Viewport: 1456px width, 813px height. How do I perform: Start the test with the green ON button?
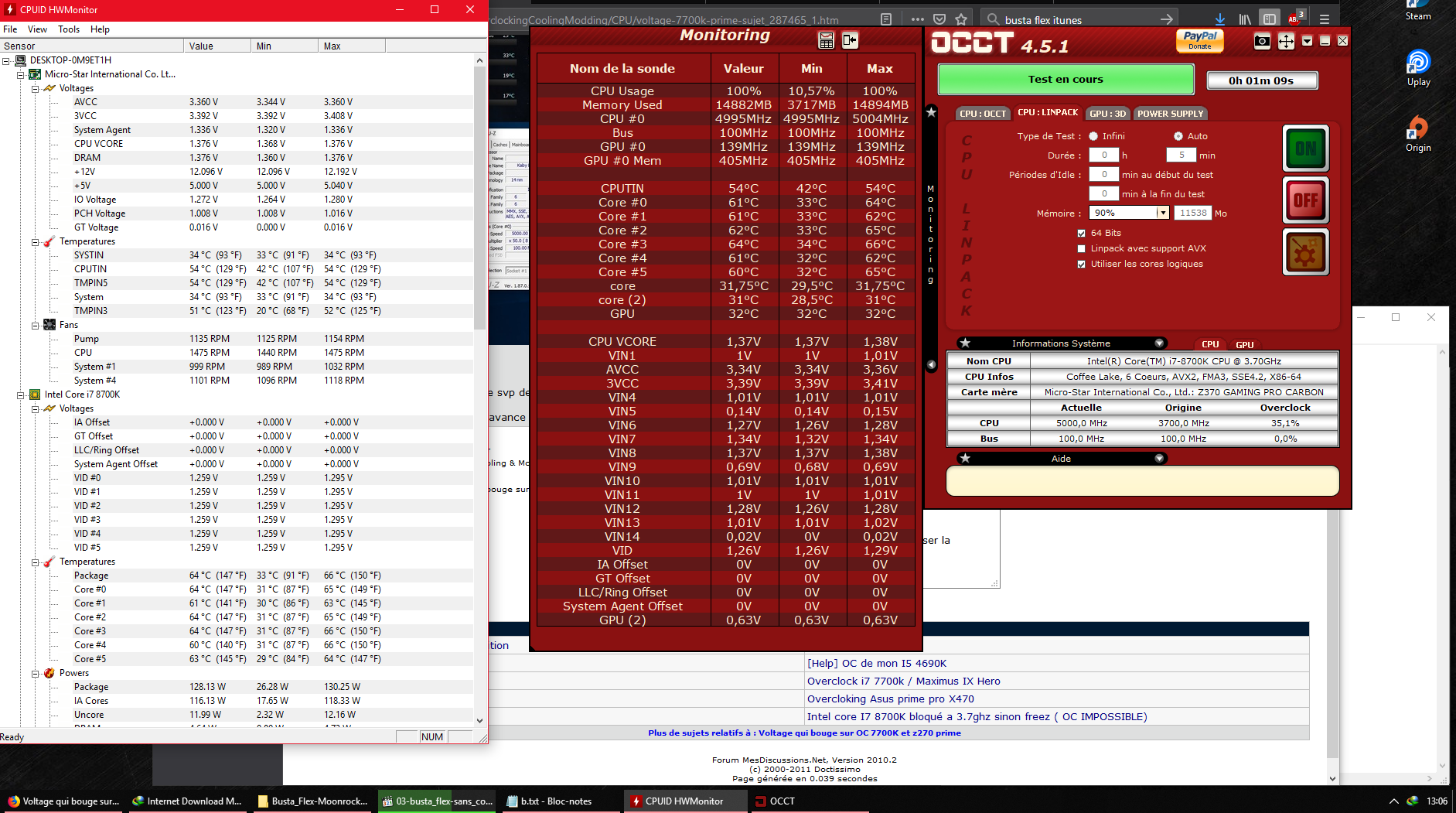tap(1306, 148)
